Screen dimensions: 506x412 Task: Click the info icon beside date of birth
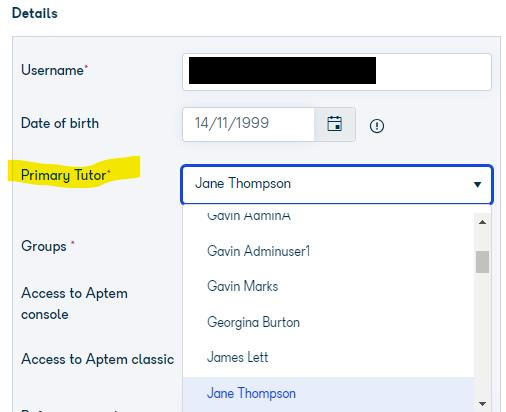click(377, 126)
